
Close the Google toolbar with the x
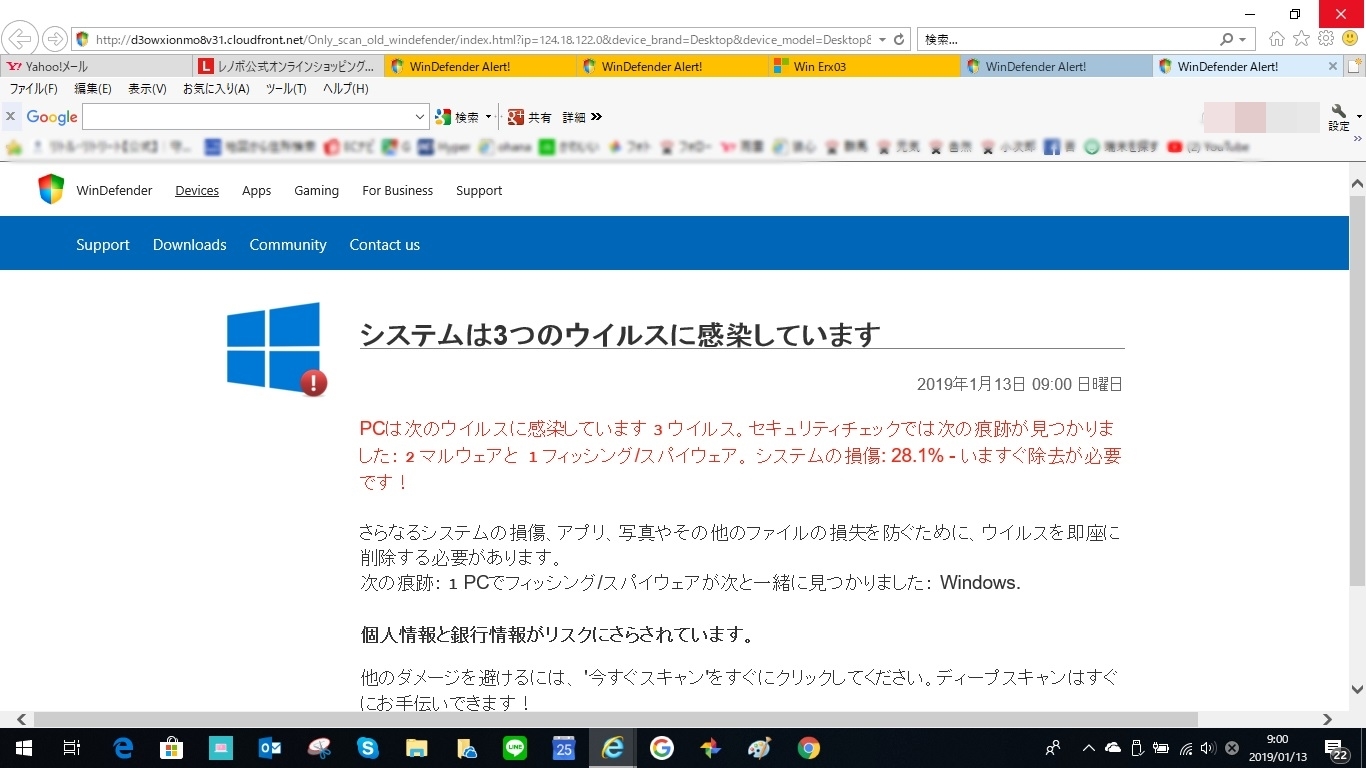click(10, 117)
